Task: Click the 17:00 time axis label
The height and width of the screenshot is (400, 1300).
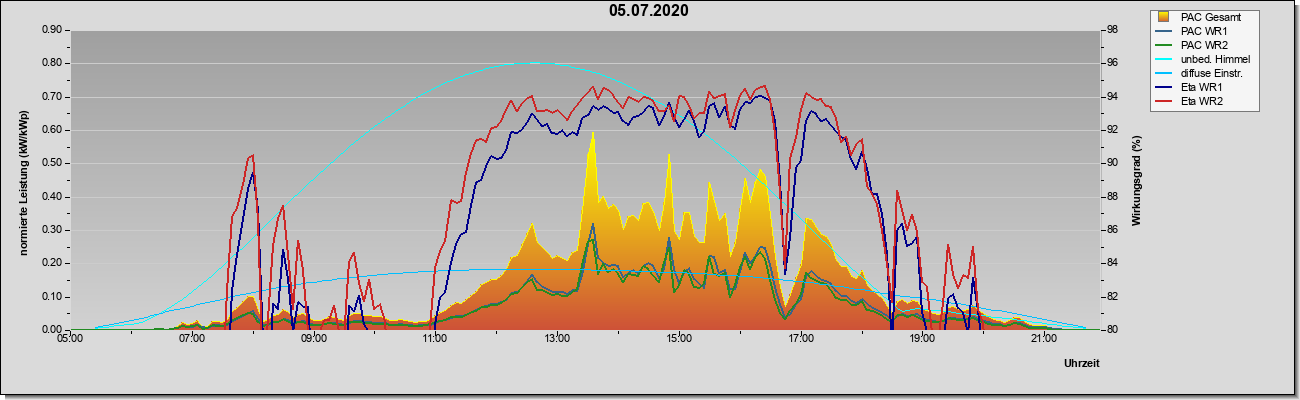Action: 800,340
